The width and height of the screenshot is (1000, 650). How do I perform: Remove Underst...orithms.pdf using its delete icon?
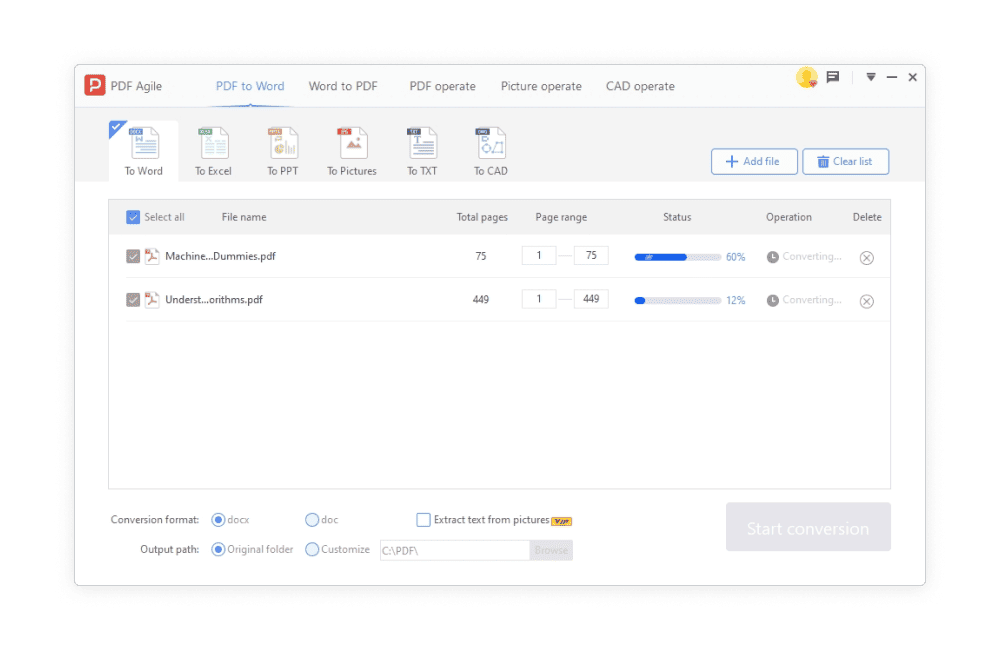tap(867, 301)
